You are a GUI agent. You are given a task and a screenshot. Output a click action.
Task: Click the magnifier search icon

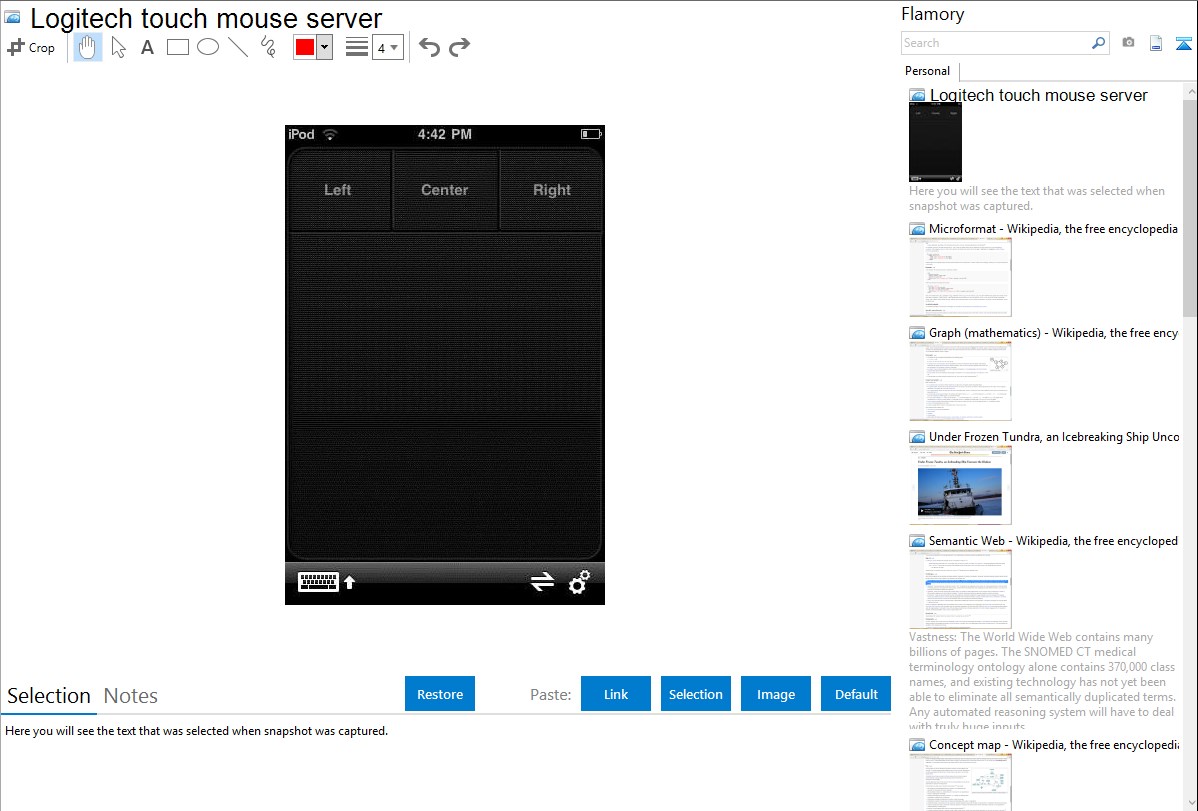coord(1098,43)
